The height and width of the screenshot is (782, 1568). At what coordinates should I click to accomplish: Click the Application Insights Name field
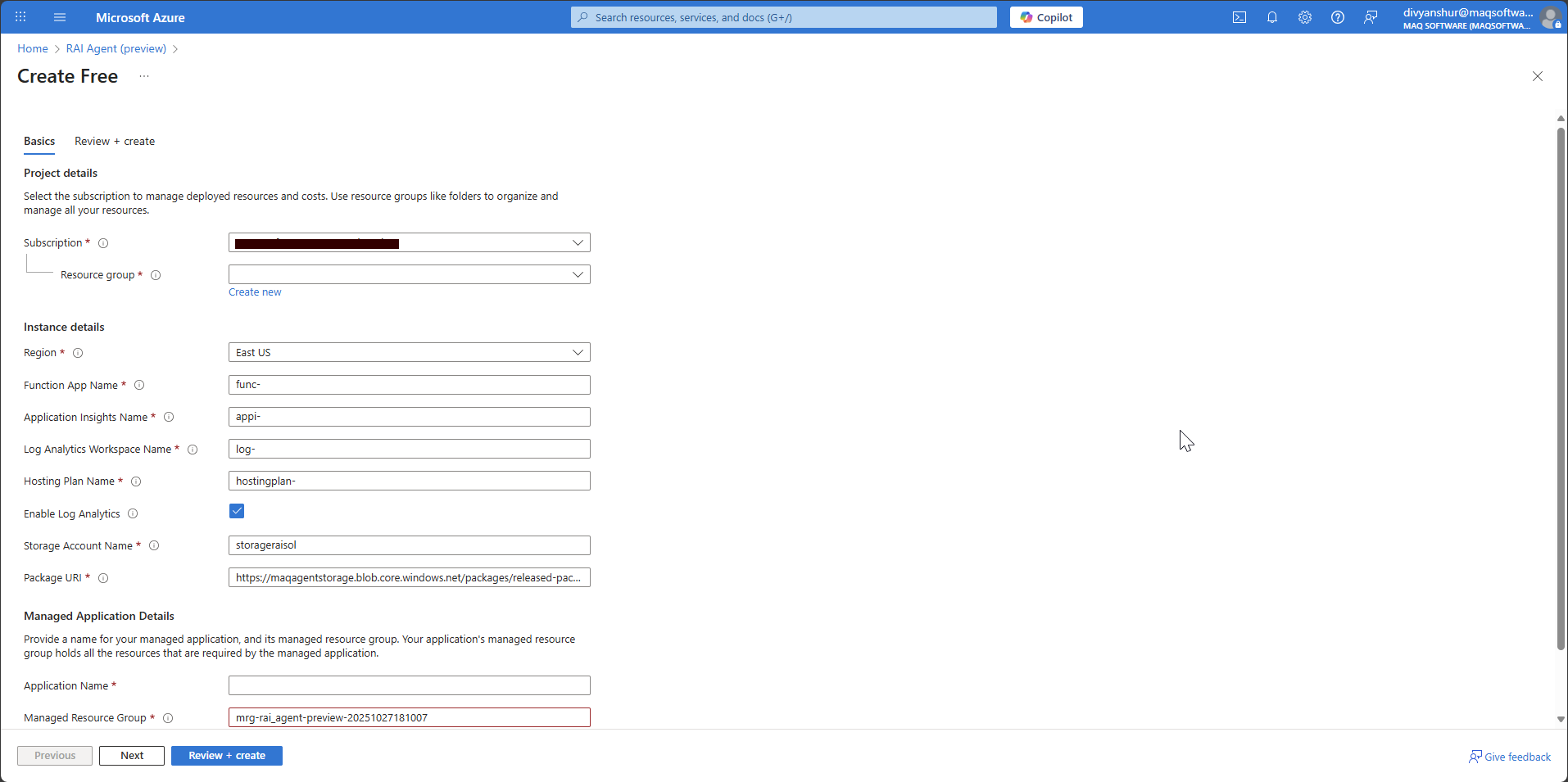pos(410,417)
